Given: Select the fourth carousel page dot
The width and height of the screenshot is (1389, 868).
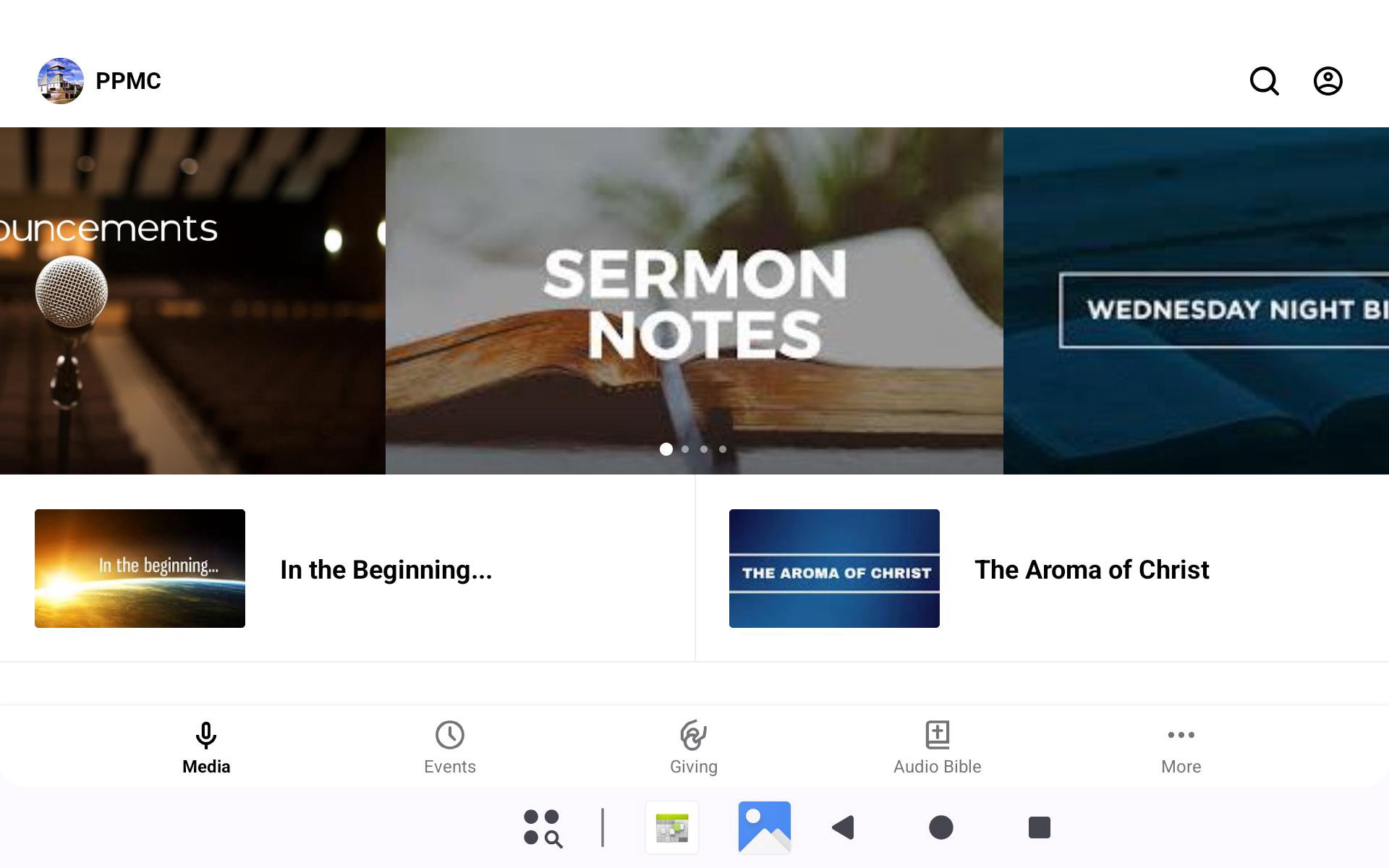Looking at the screenshot, I should click(723, 449).
